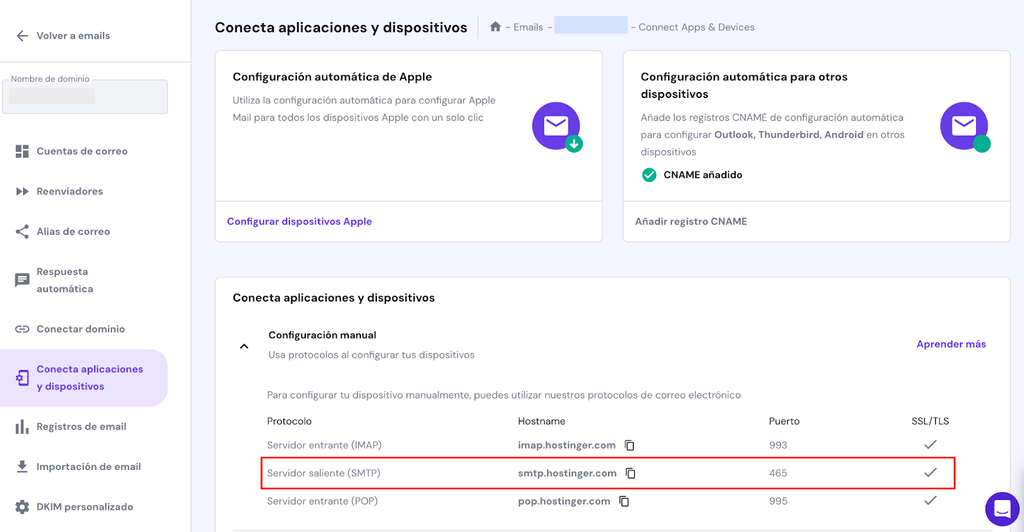Click the home icon in breadcrumb
The height and width of the screenshot is (532, 1024).
tap(495, 27)
